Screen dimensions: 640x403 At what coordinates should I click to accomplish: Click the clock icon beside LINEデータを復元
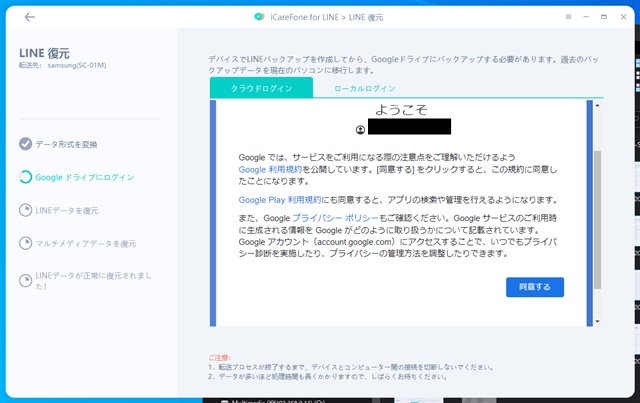(x=25, y=210)
